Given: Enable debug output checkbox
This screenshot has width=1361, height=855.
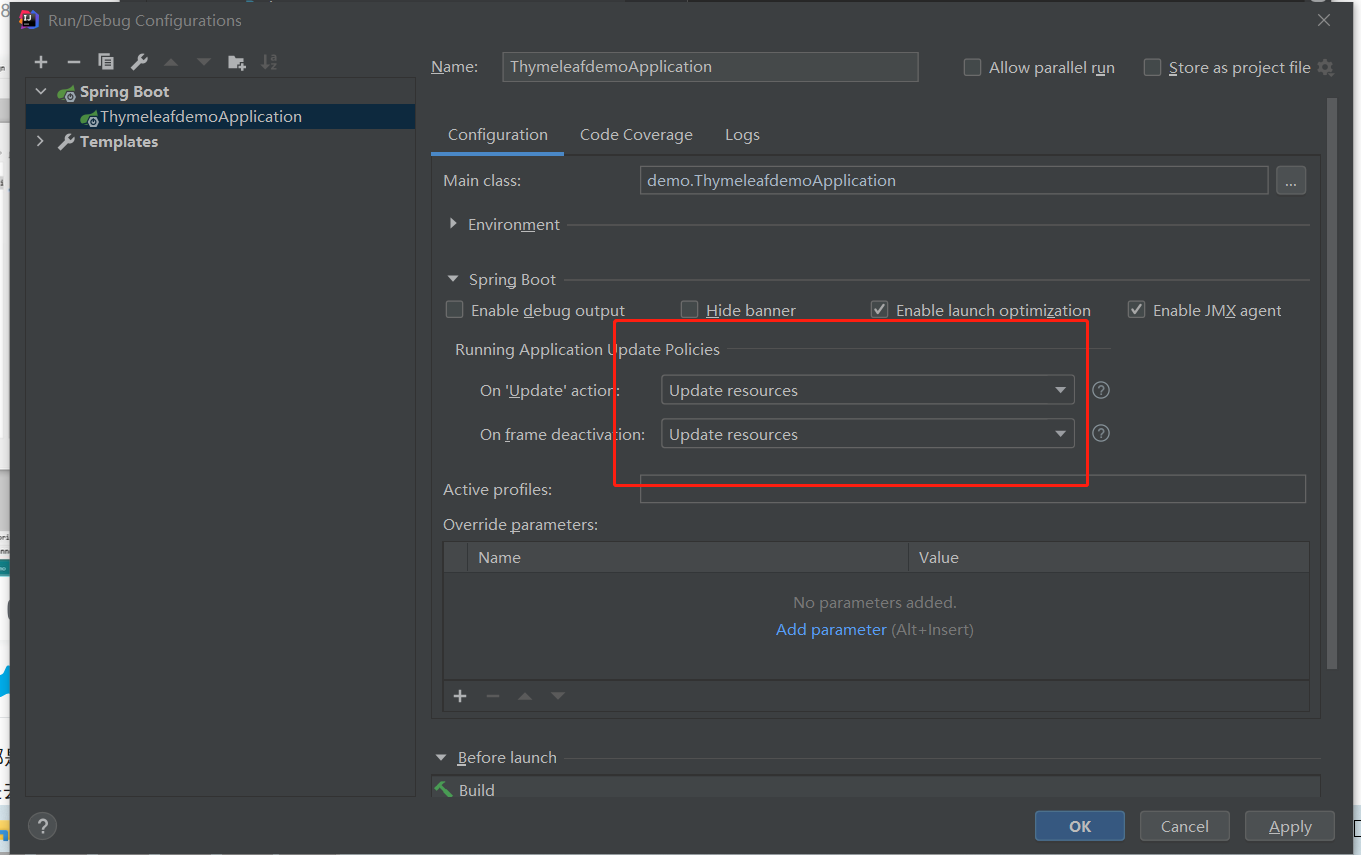Looking at the screenshot, I should click(455, 310).
